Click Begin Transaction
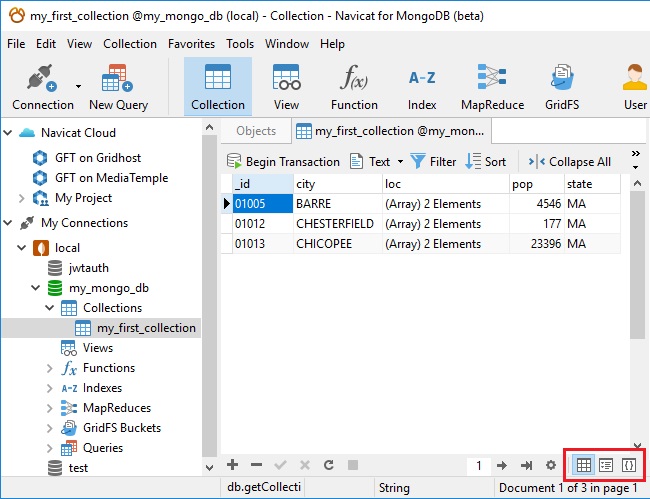650x499 pixels. (283, 162)
